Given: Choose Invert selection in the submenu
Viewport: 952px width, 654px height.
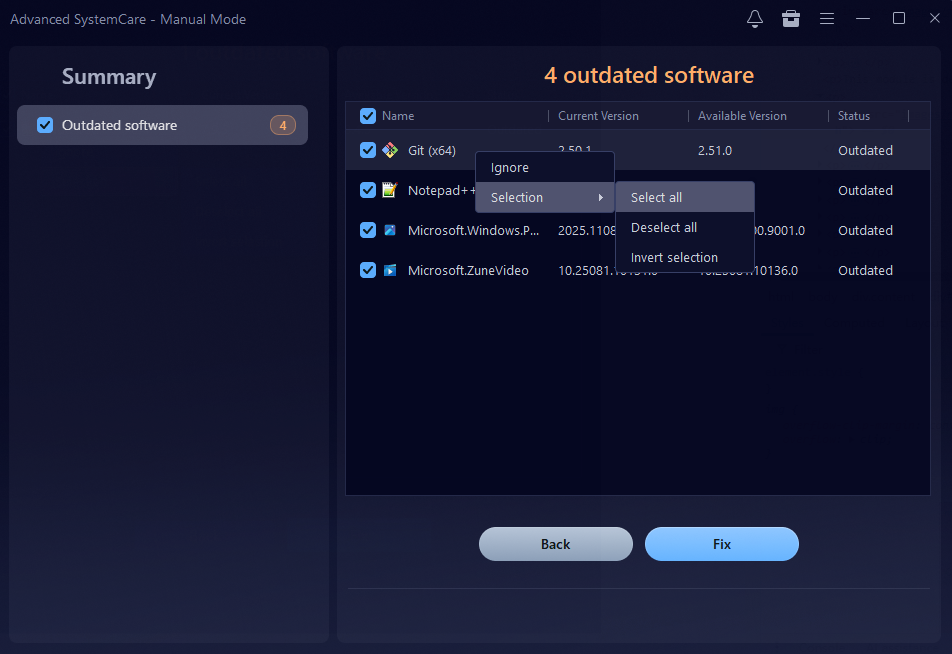Looking at the screenshot, I should click(x=674, y=258).
